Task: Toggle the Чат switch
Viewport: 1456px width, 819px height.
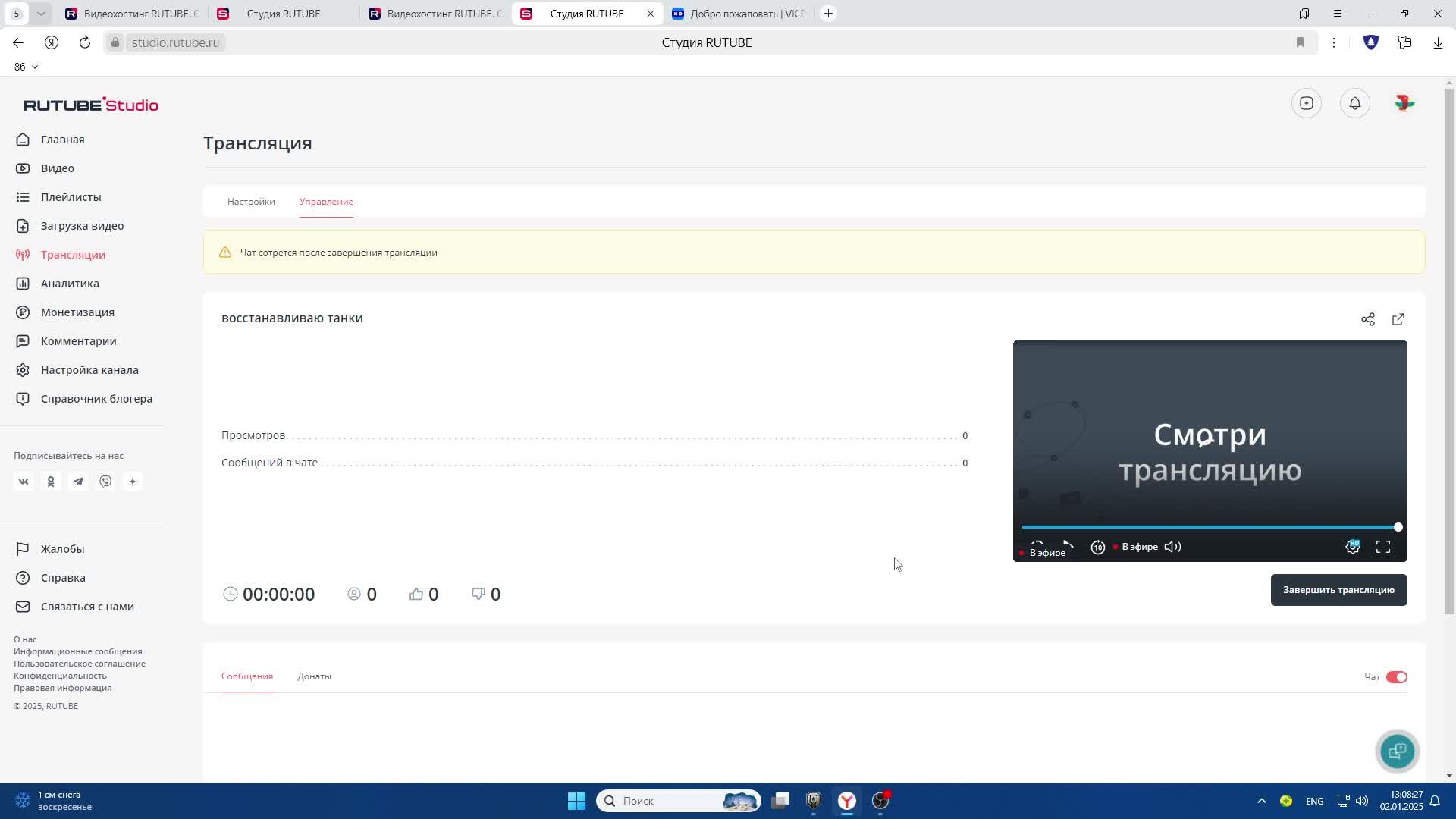Action: click(x=1397, y=677)
